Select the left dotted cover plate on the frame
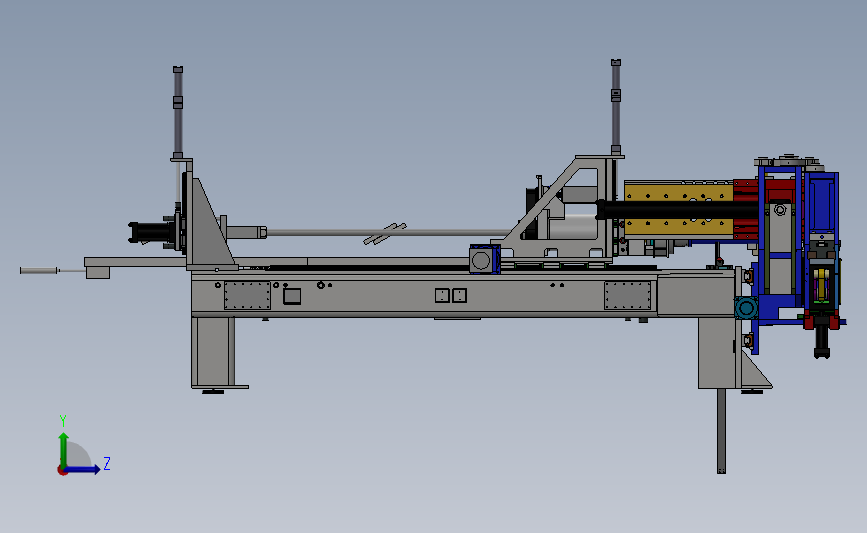Screen dimensions: 867x533 247,295
